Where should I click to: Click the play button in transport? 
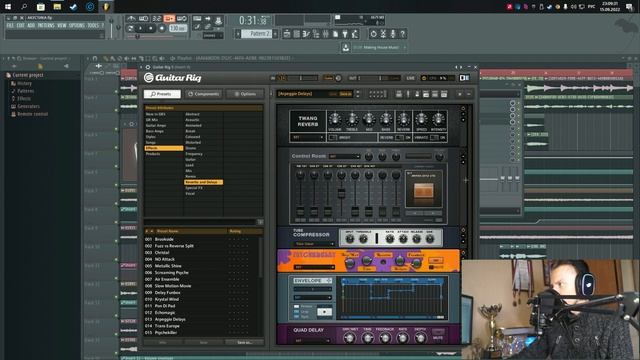tap(141, 28)
